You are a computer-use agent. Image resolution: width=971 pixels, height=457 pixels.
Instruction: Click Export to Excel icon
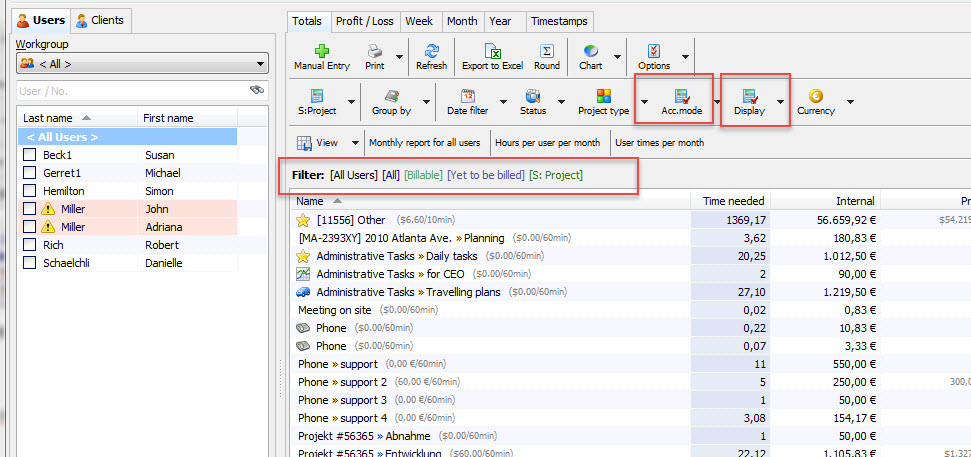click(x=492, y=51)
